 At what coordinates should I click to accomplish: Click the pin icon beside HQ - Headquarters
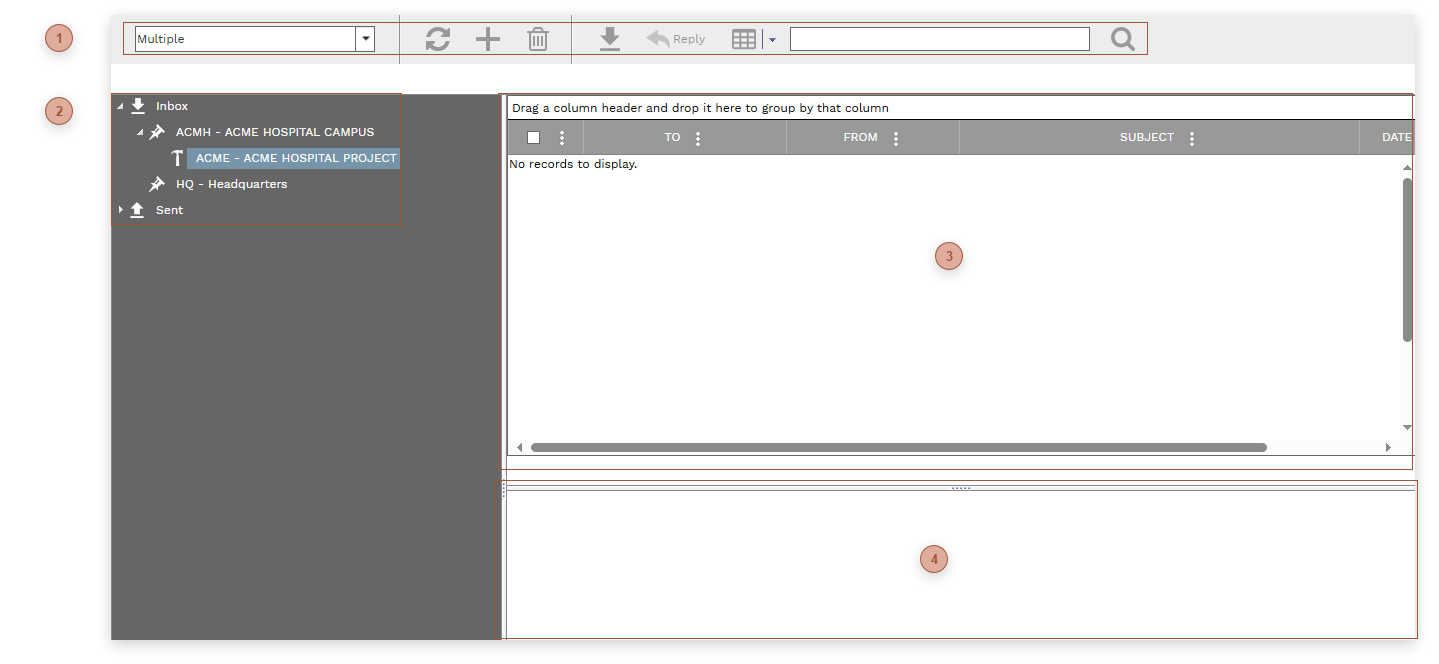pos(157,184)
